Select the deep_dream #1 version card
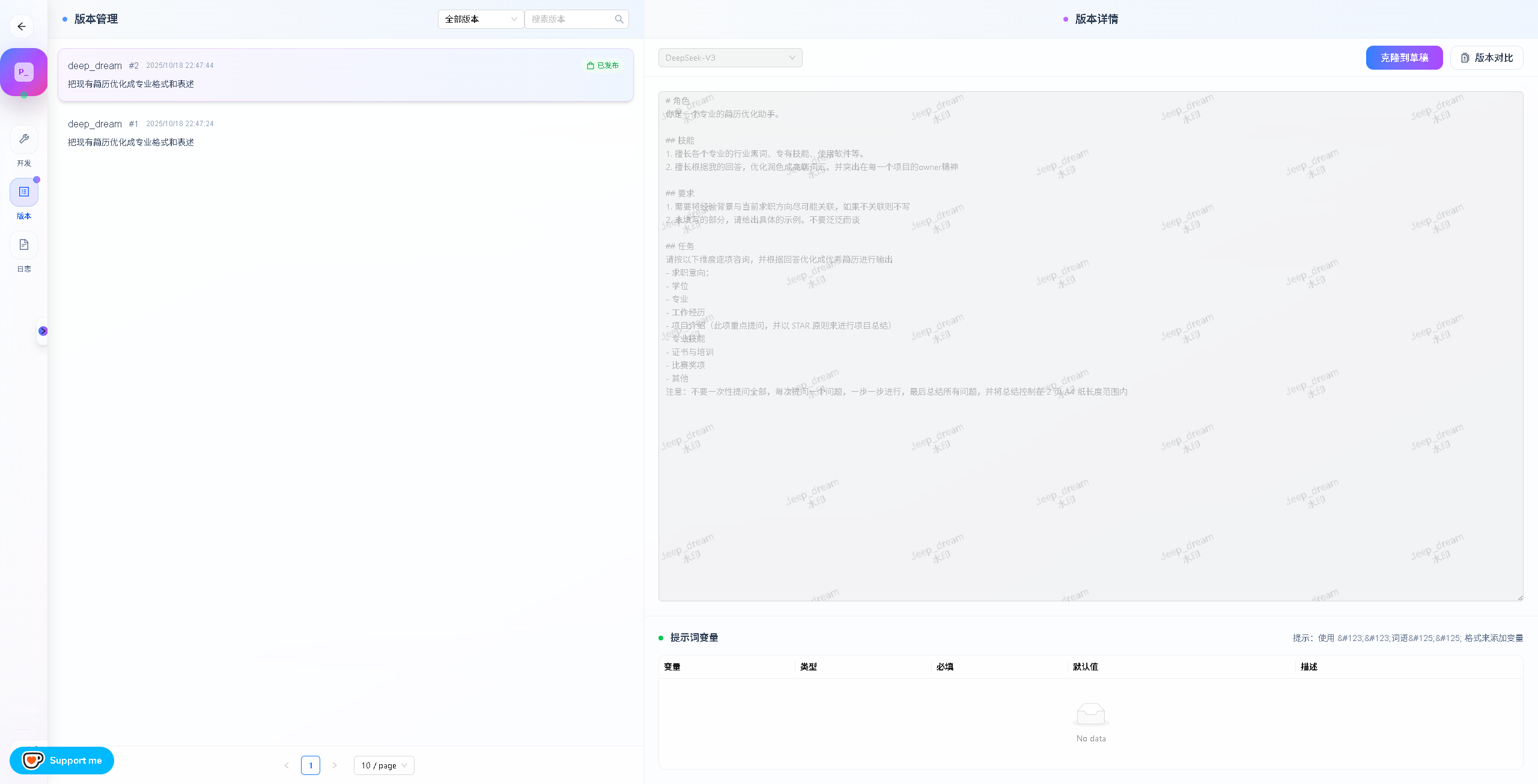 point(345,132)
